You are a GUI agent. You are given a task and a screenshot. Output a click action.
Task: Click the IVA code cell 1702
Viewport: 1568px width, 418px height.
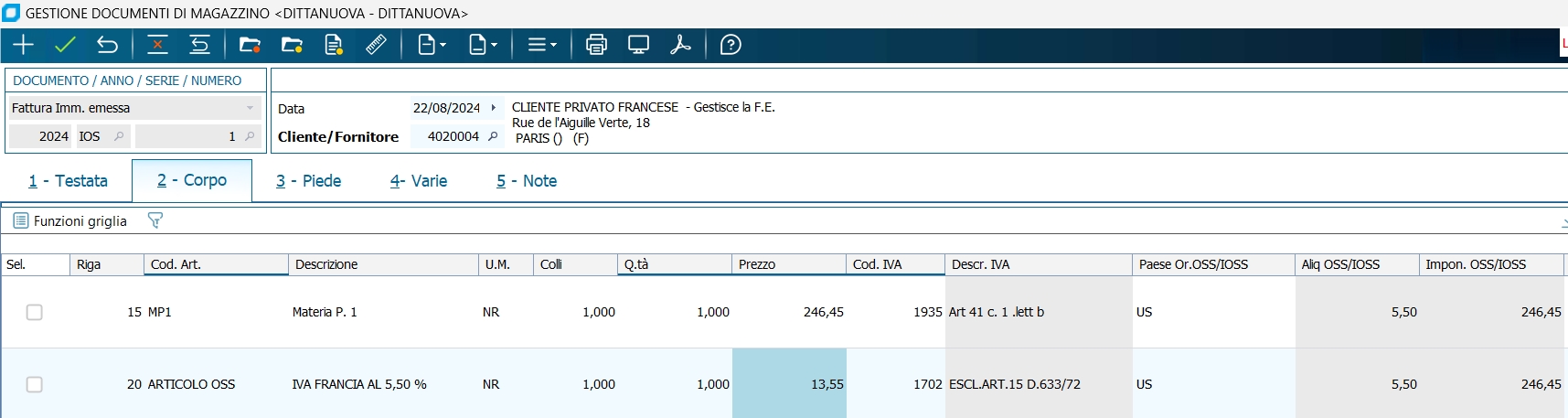pyautogui.click(x=896, y=384)
